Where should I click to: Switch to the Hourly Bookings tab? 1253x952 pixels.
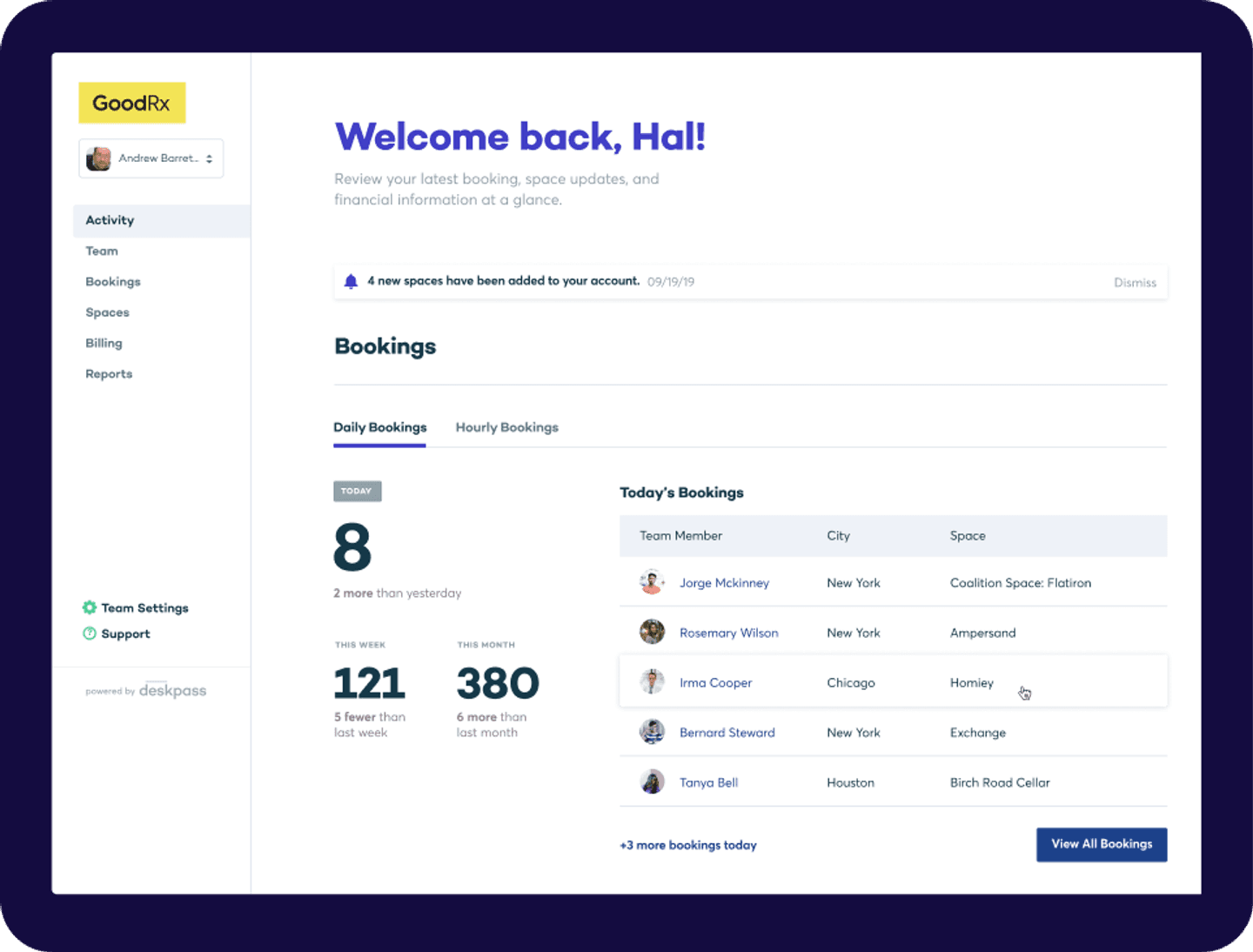tap(506, 427)
